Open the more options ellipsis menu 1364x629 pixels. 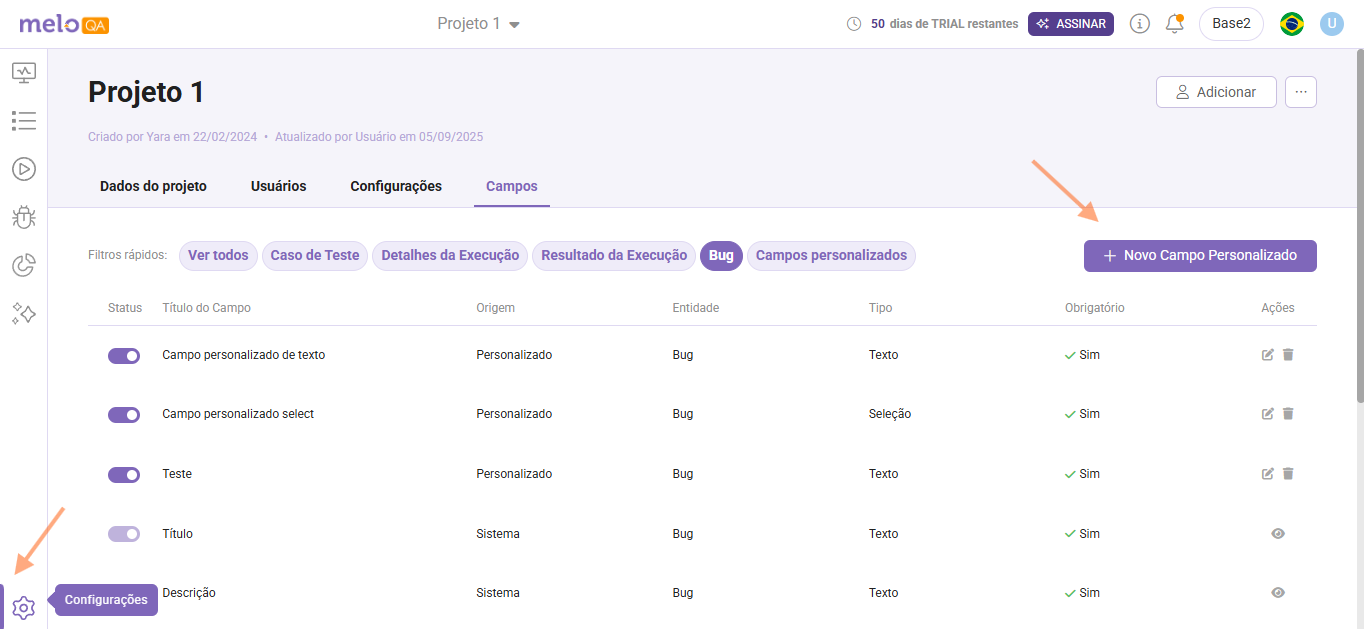click(1300, 92)
